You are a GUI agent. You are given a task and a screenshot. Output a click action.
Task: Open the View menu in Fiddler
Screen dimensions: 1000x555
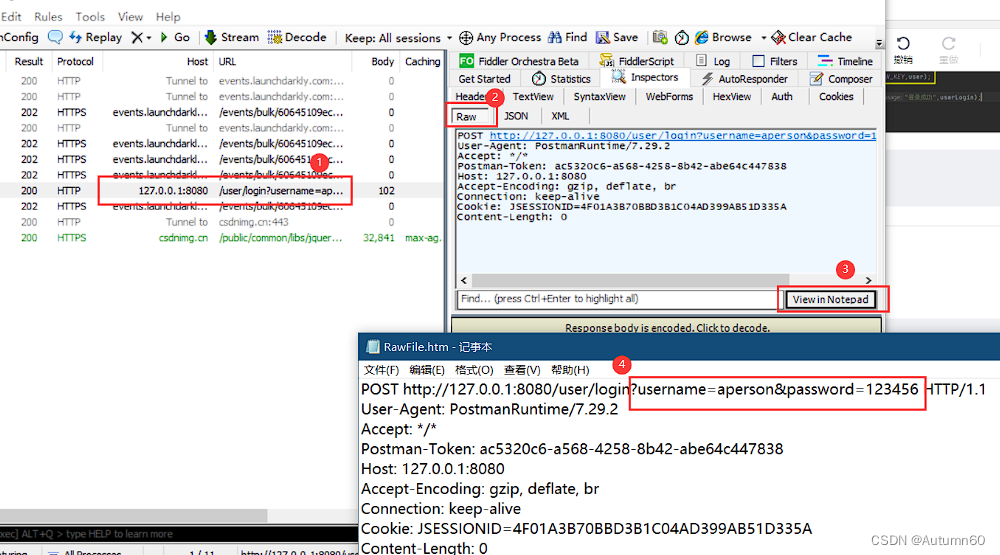tap(130, 17)
